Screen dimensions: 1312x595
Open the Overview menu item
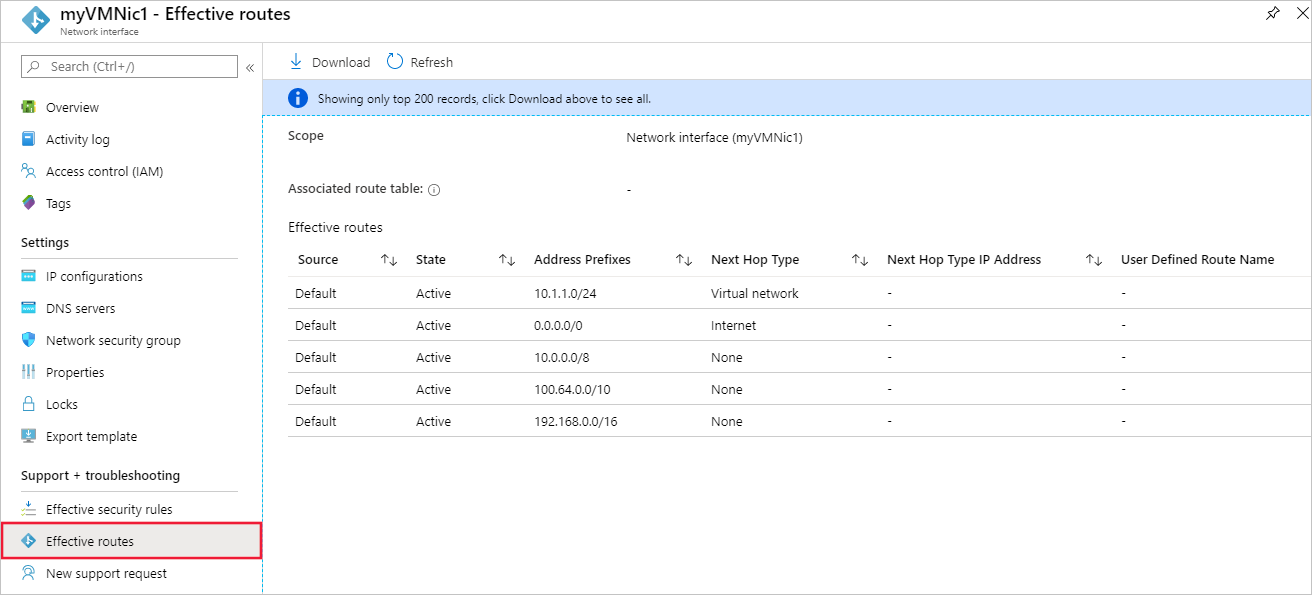[72, 107]
